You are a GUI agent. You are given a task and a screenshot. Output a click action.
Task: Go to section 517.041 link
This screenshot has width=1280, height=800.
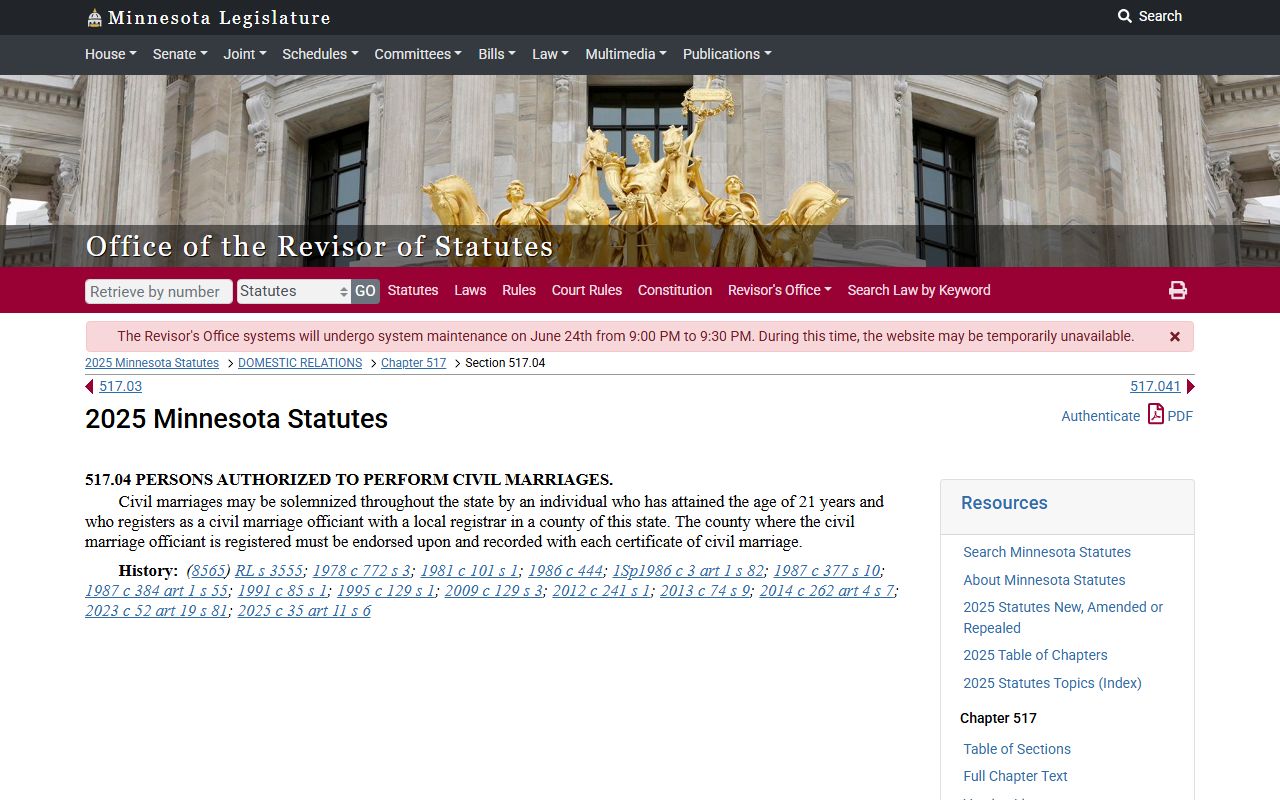pyautogui.click(x=1155, y=386)
